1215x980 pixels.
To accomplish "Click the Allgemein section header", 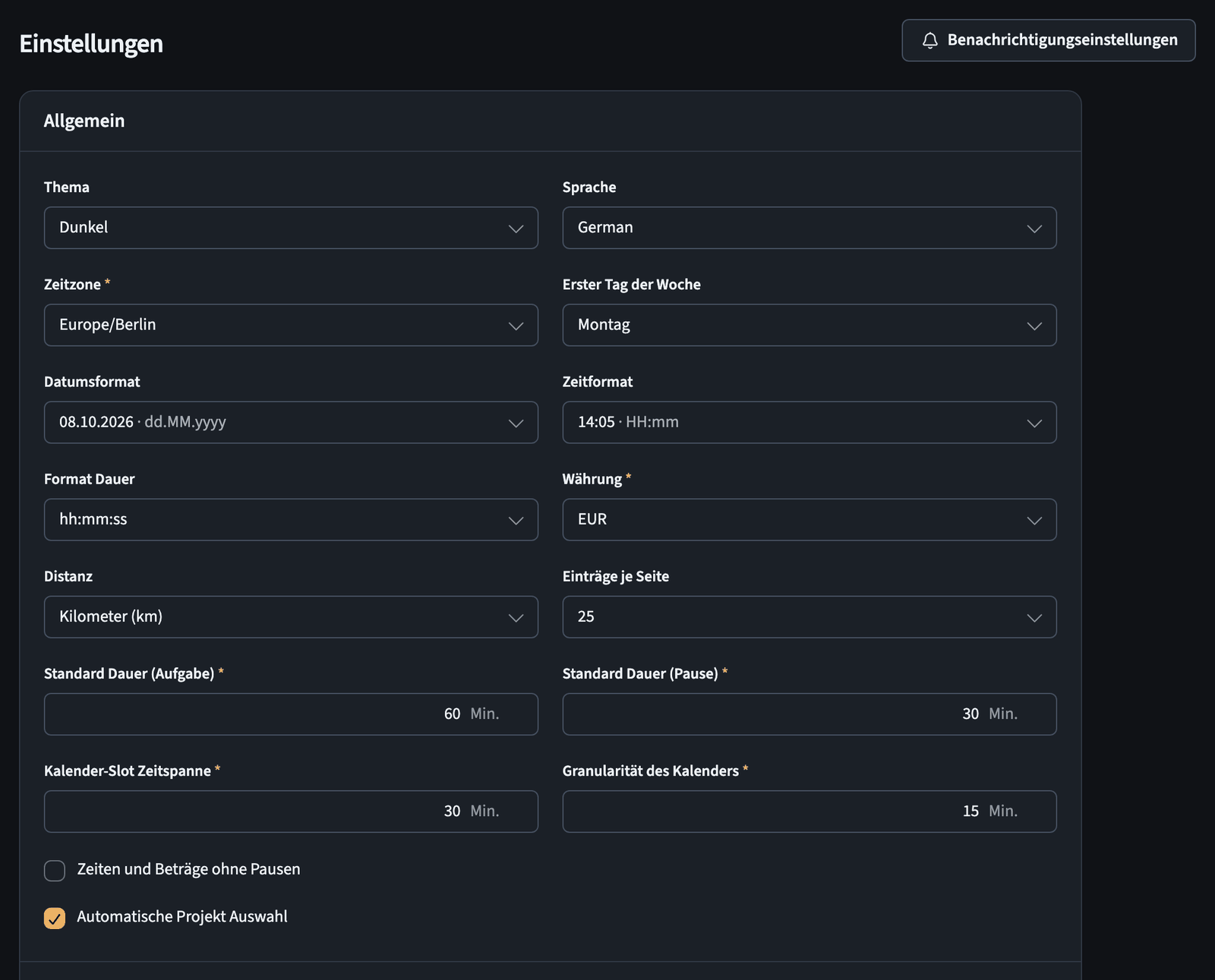I will pyautogui.click(x=84, y=121).
